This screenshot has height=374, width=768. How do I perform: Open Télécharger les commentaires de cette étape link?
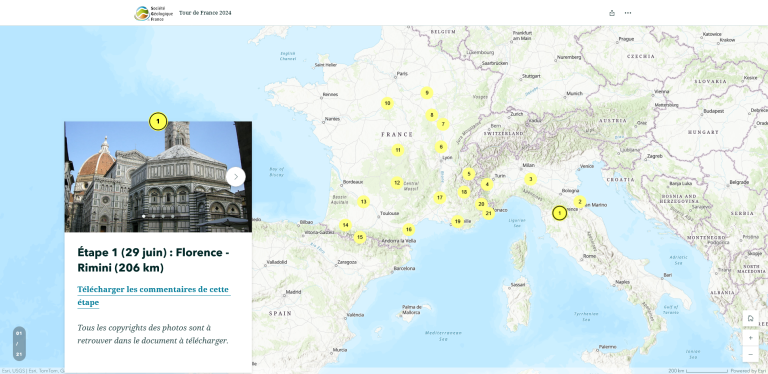[x=153, y=296]
